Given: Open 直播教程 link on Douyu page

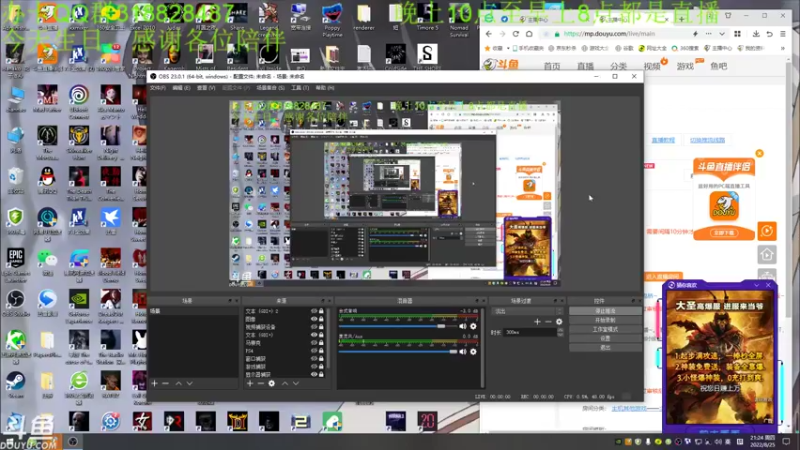Looking at the screenshot, I should [x=663, y=140].
